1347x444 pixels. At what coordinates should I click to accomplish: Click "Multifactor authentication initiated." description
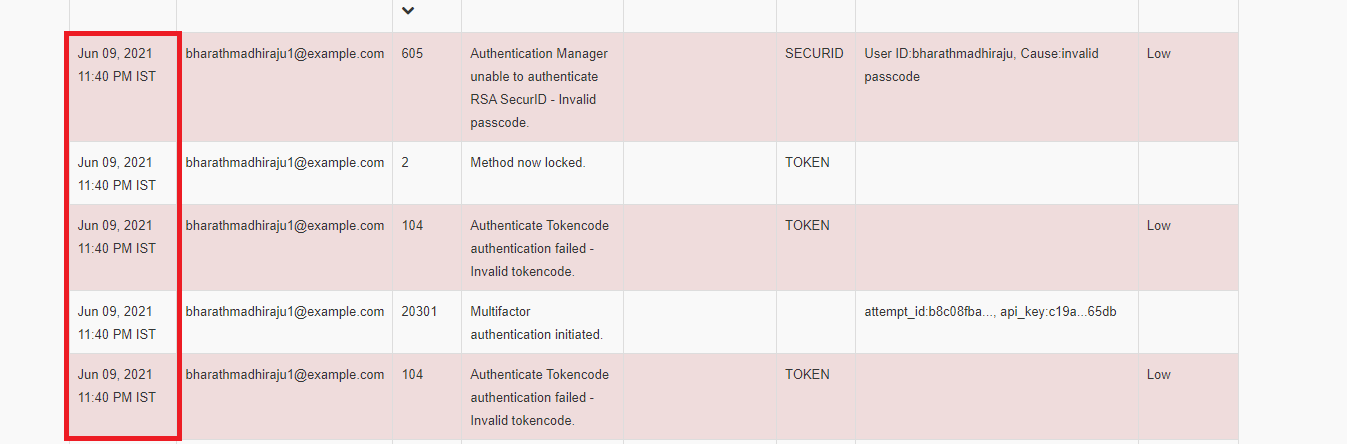tap(536, 323)
